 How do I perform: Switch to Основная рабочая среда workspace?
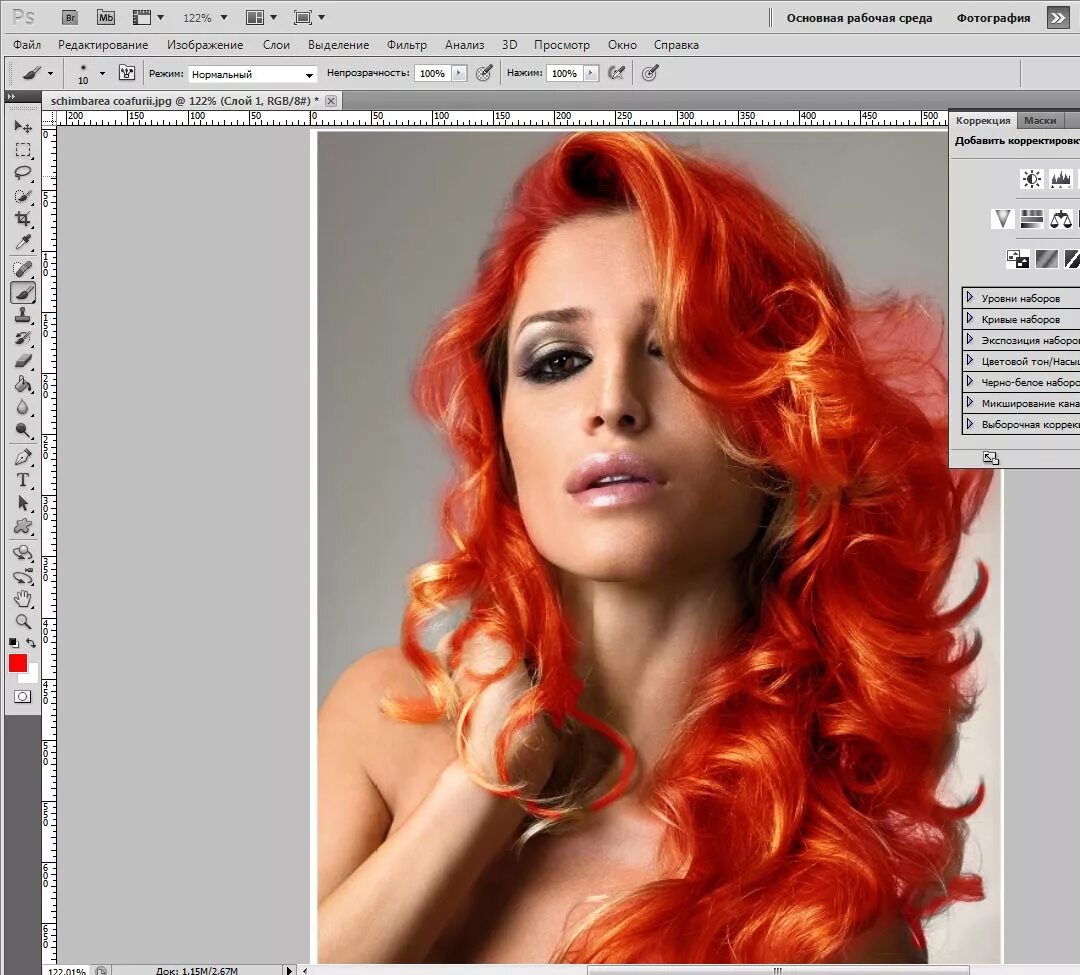coord(859,19)
